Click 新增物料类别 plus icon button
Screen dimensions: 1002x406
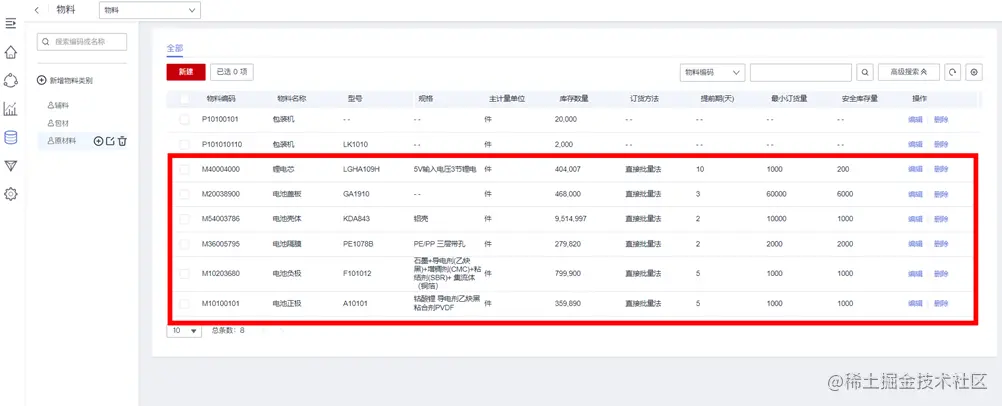click(42, 81)
